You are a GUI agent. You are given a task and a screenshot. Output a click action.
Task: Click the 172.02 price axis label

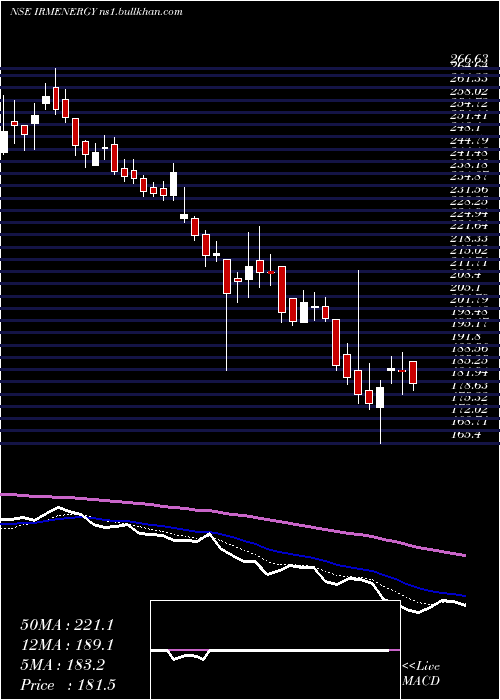click(x=468, y=410)
